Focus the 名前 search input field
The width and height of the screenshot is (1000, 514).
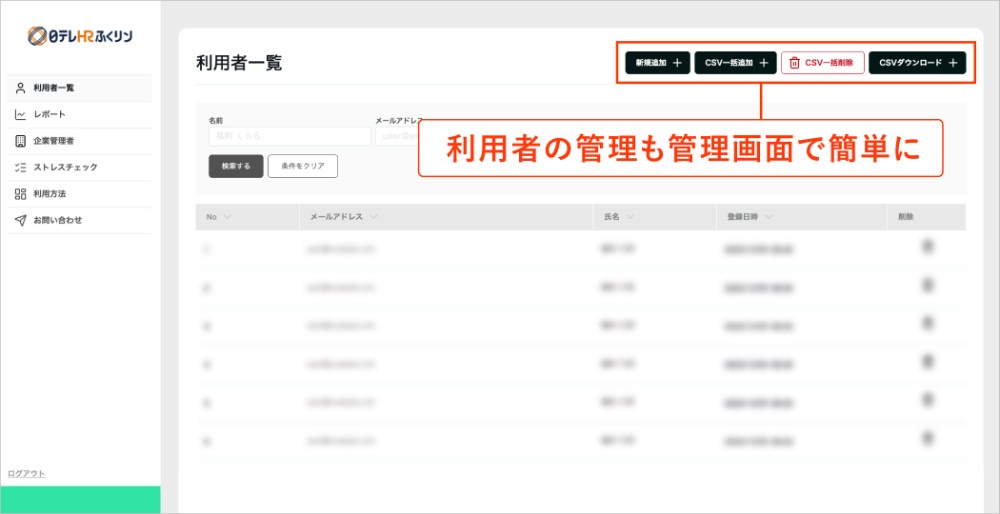[x=290, y=136]
